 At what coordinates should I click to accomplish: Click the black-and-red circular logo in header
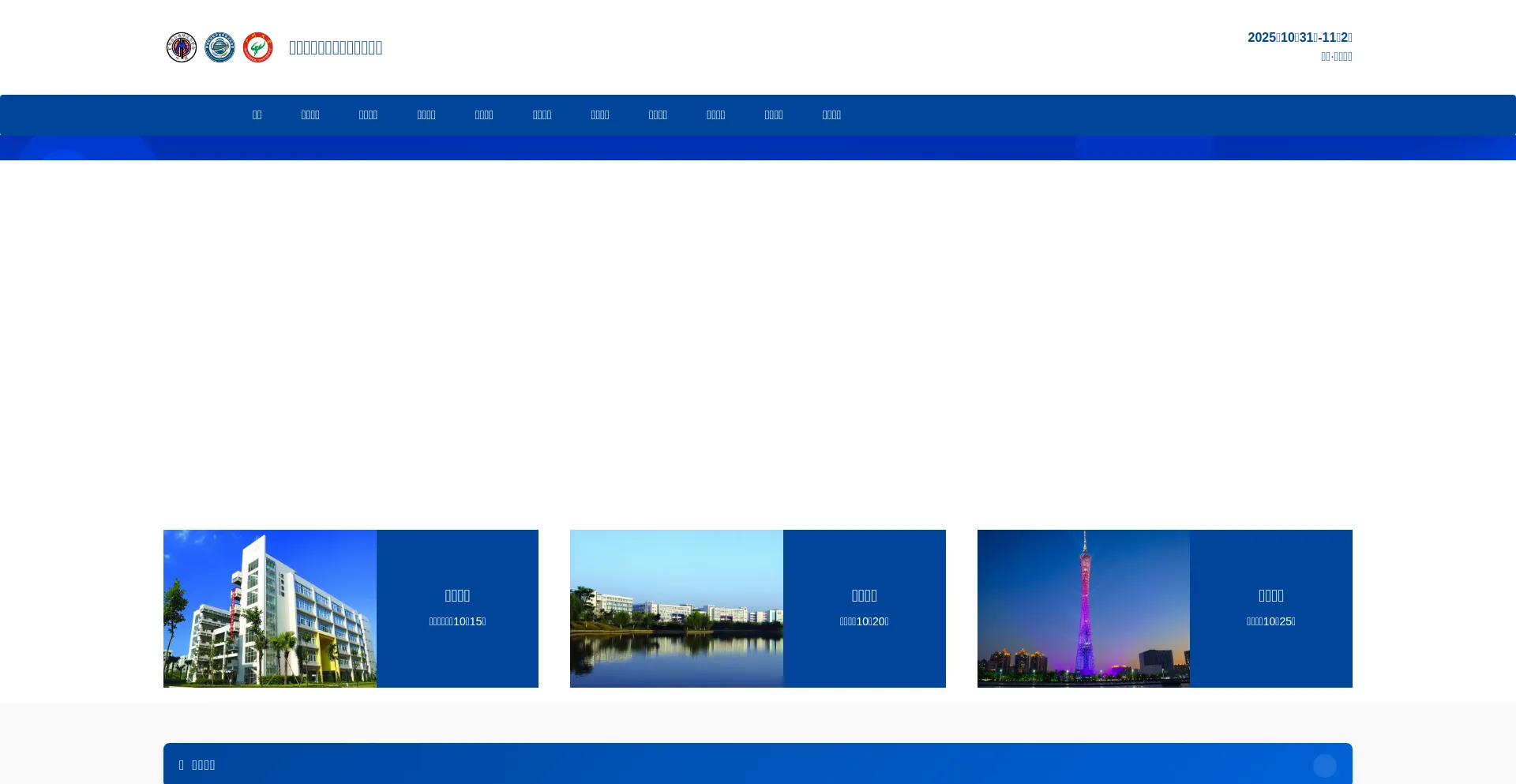click(182, 47)
